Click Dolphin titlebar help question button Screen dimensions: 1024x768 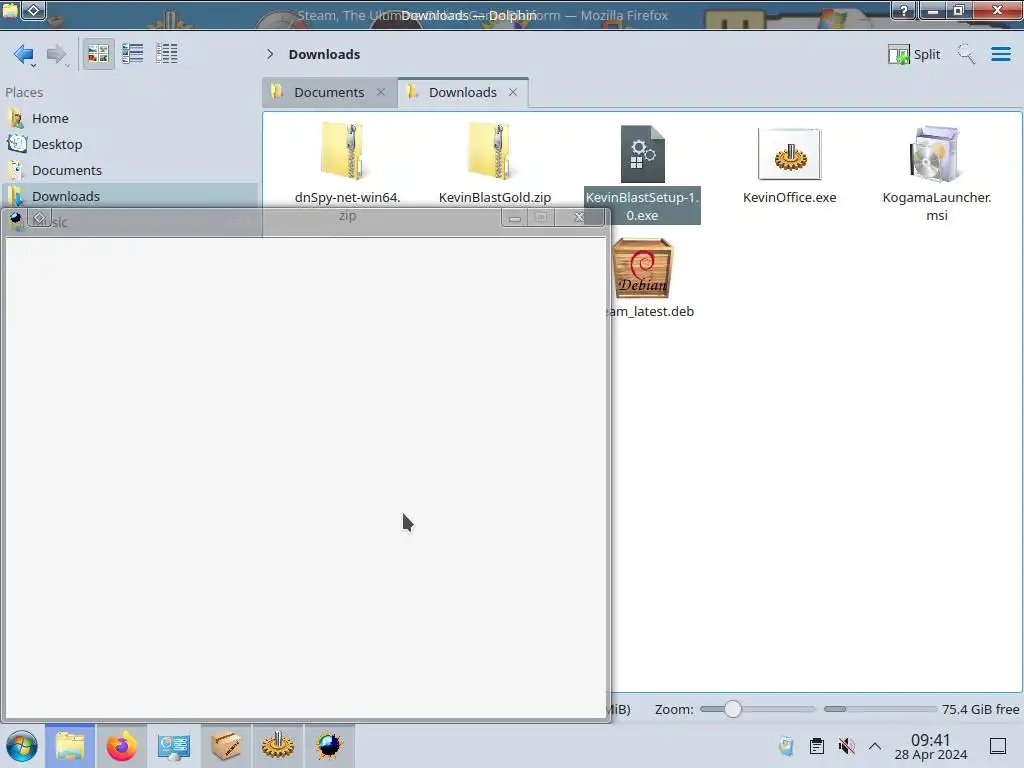[x=904, y=10]
